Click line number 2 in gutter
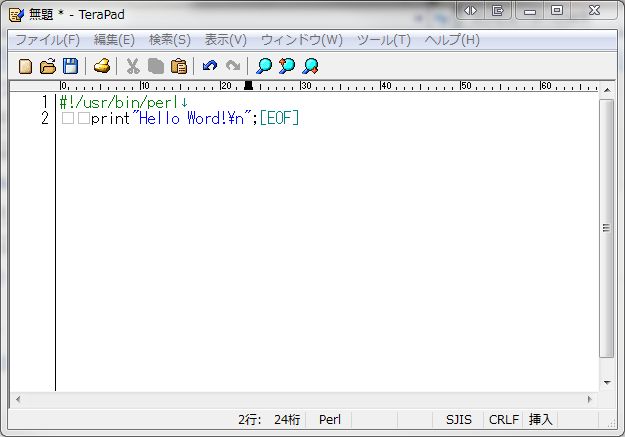Viewport: 625px width, 437px height. click(45, 118)
